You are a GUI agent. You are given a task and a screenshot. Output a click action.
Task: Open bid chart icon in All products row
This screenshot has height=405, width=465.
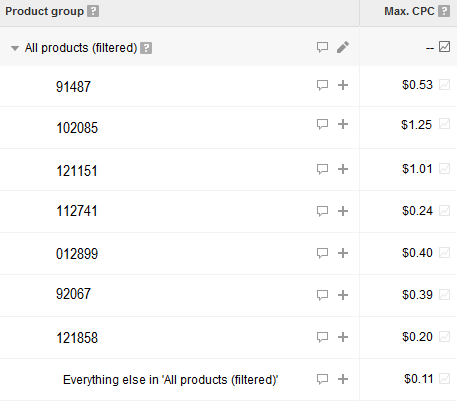(444, 47)
